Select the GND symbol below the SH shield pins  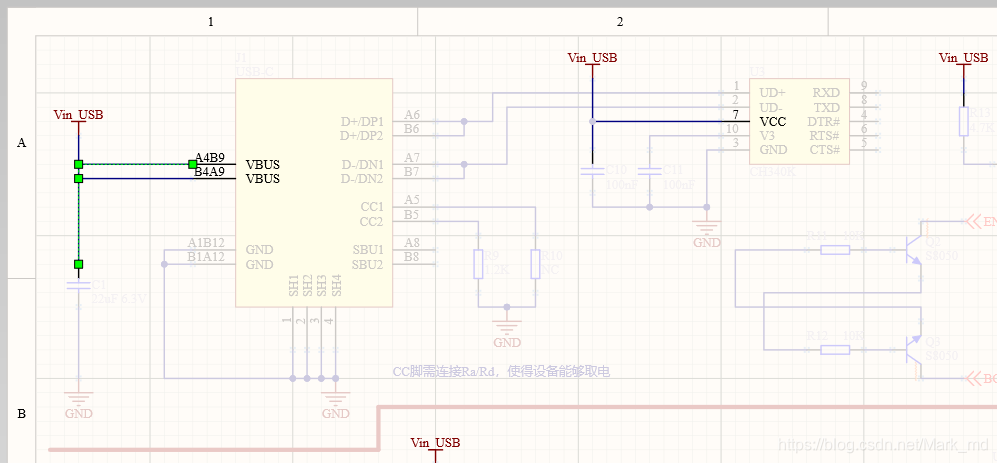point(335,404)
